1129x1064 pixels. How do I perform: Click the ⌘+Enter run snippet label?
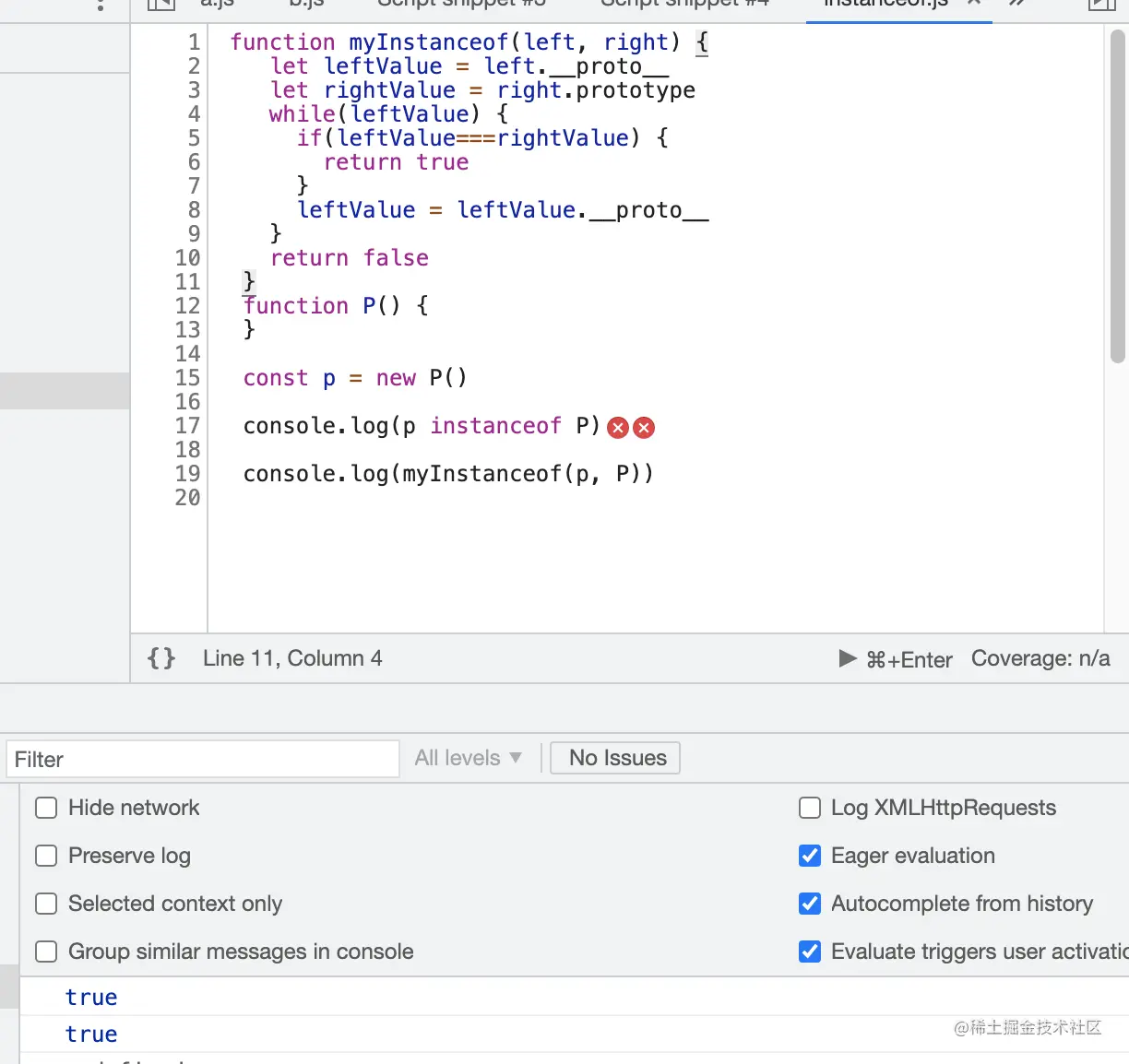(909, 659)
